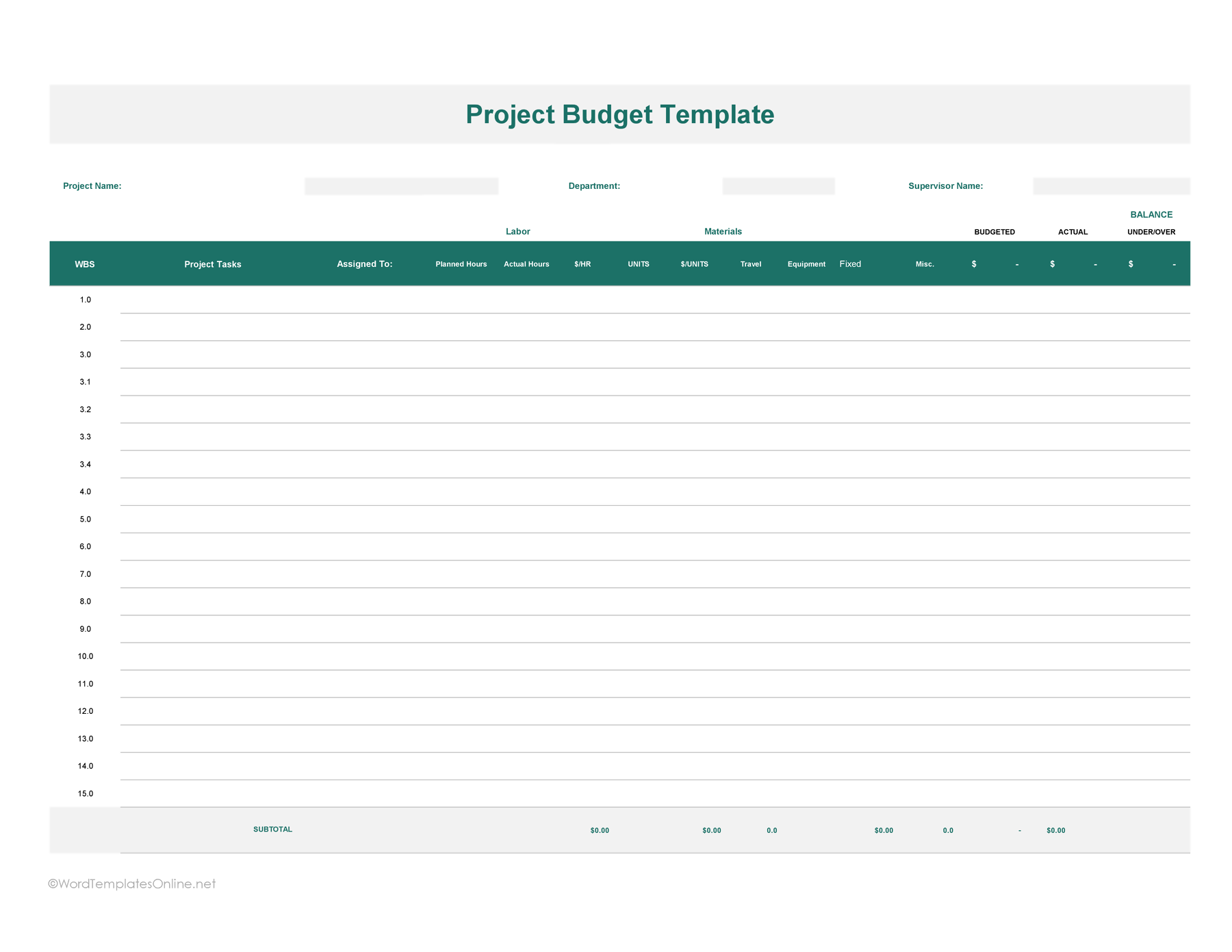1232x952 pixels.
Task: Click the 'Department:' label
Action: pyautogui.click(x=594, y=186)
